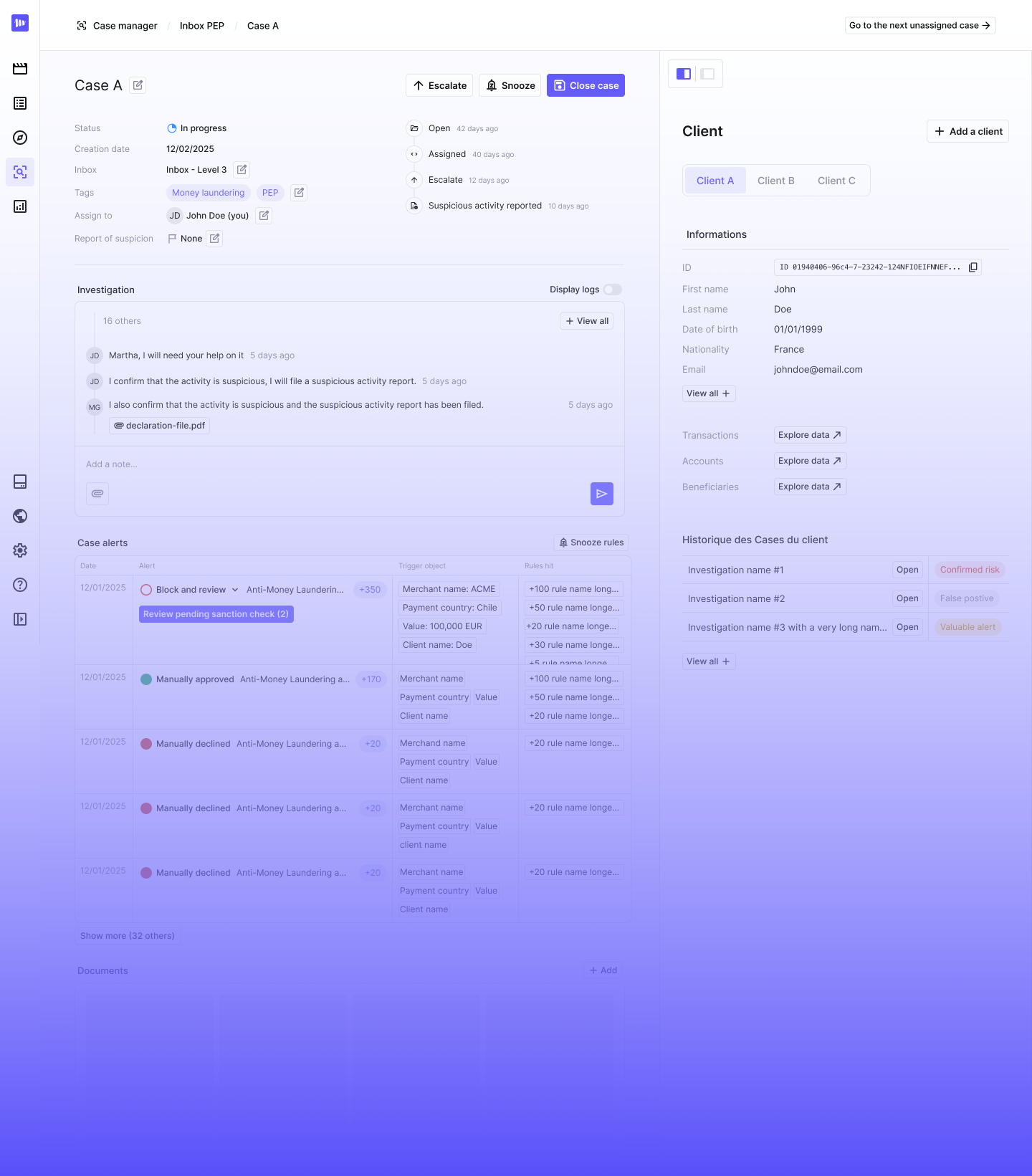Escalate the case
Screen dimensions: 1032x1176
point(439,85)
